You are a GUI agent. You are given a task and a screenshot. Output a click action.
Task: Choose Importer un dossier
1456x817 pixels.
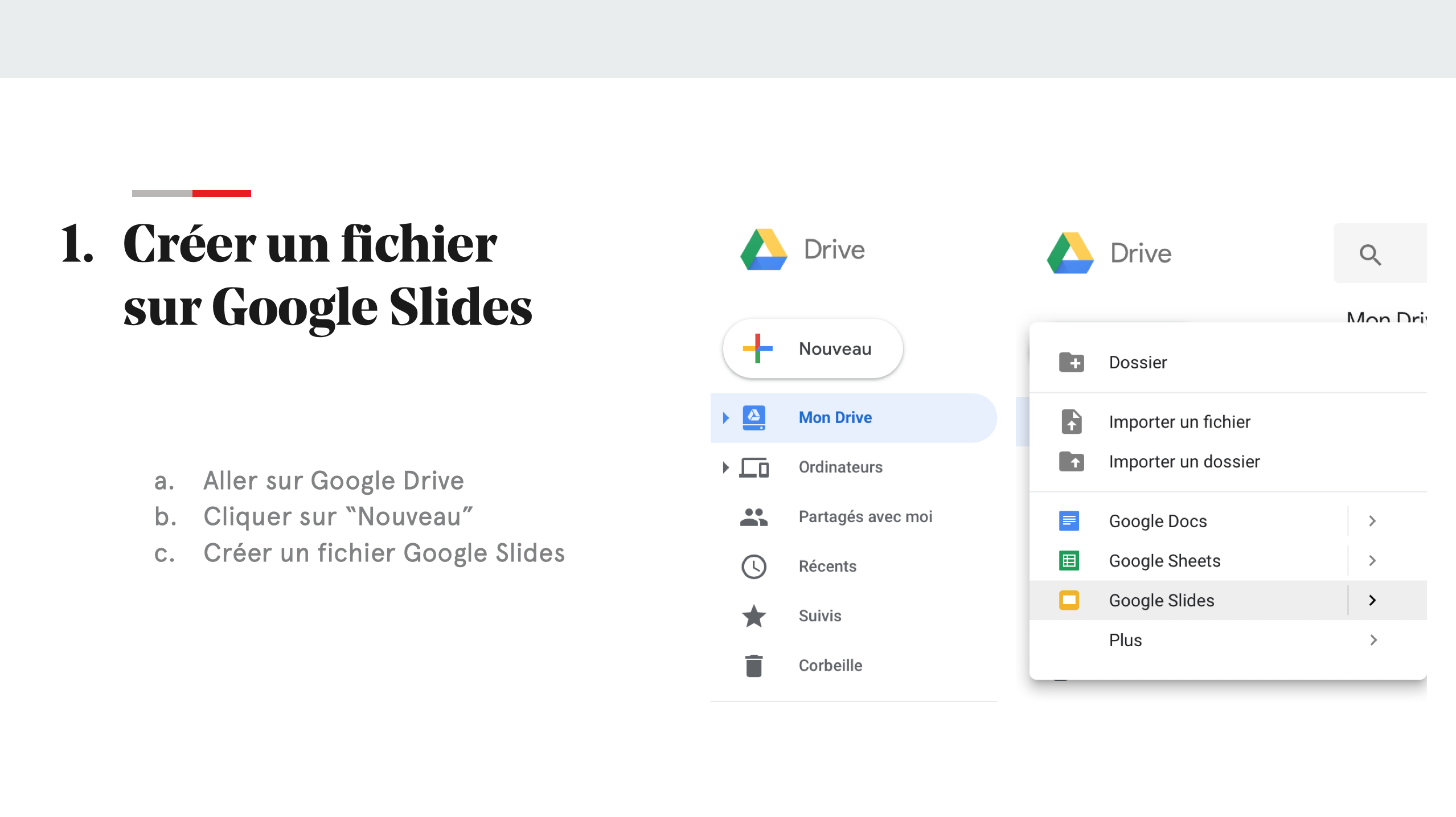(x=1228, y=461)
